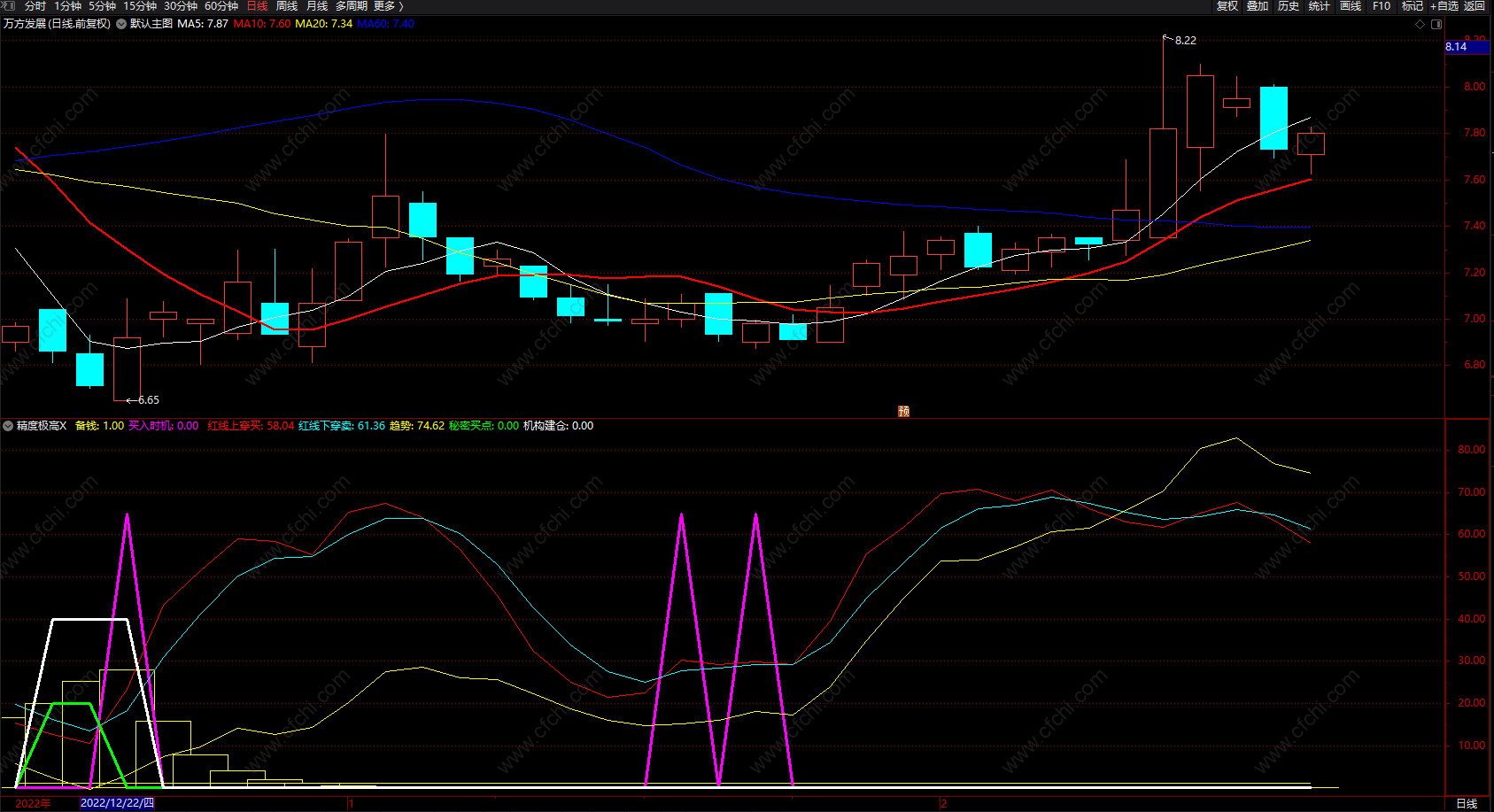This screenshot has height=812, width=1494.
Task: Switch to the 5分钟 period tab
Action: pyautogui.click(x=103, y=6)
